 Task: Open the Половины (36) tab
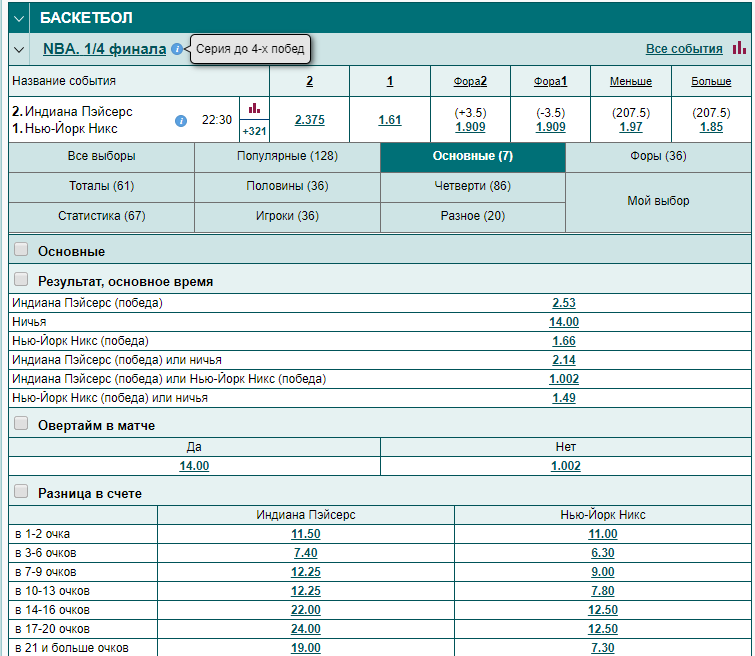[287, 186]
